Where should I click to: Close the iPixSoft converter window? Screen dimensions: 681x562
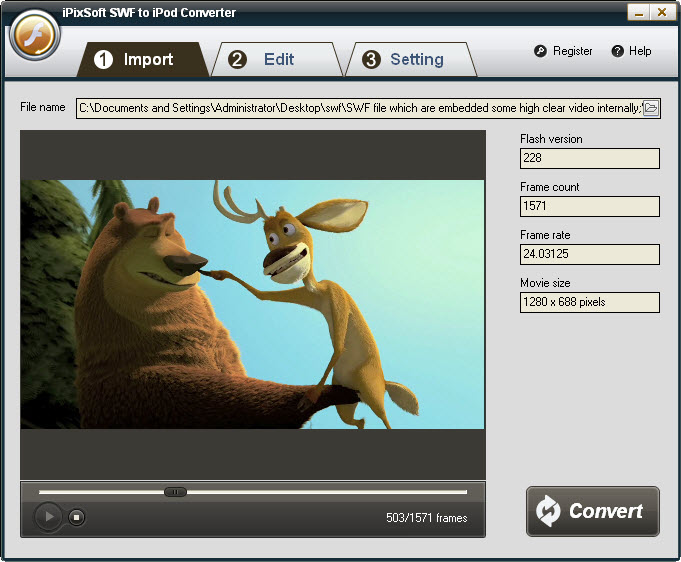(x=662, y=13)
